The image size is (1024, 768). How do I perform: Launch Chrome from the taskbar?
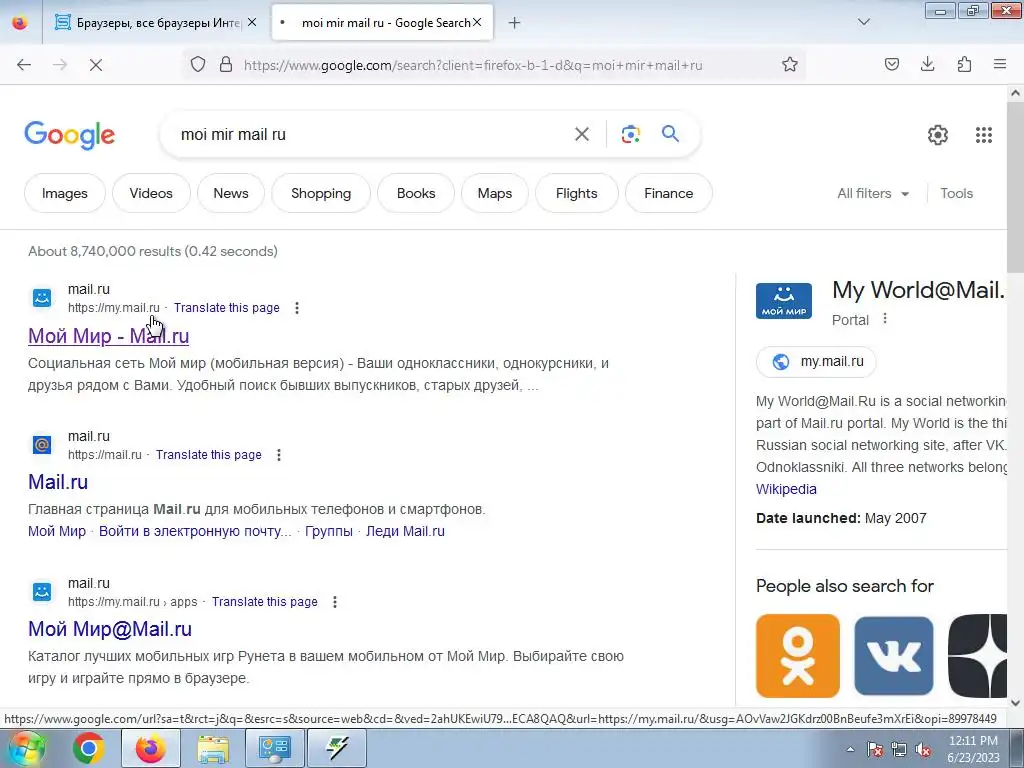pos(88,748)
